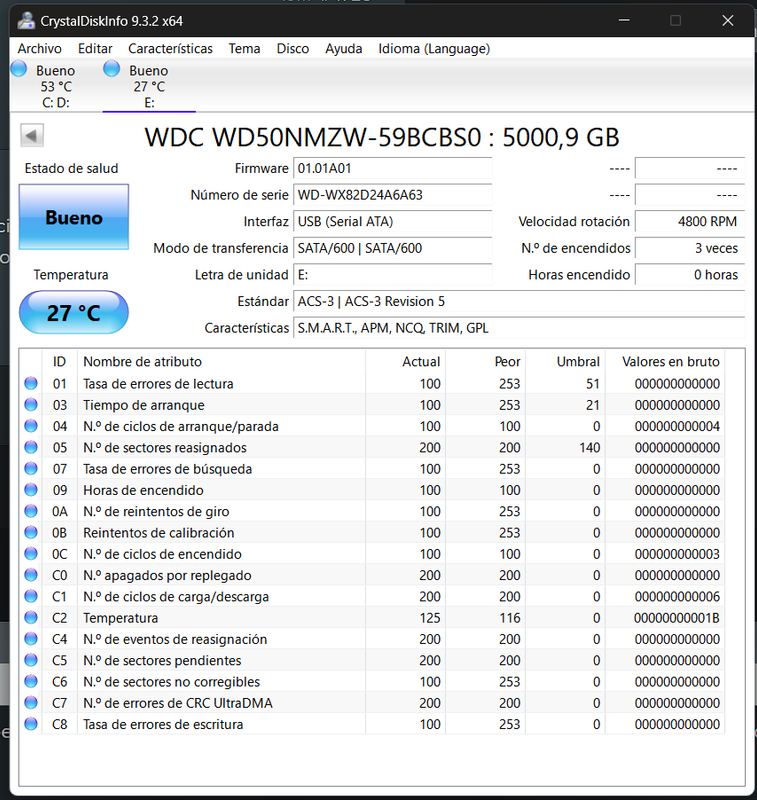The height and width of the screenshot is (800, 757).
Task: Click the Bueno health status button
Action: pyautogui.click(x=74, y=217)
